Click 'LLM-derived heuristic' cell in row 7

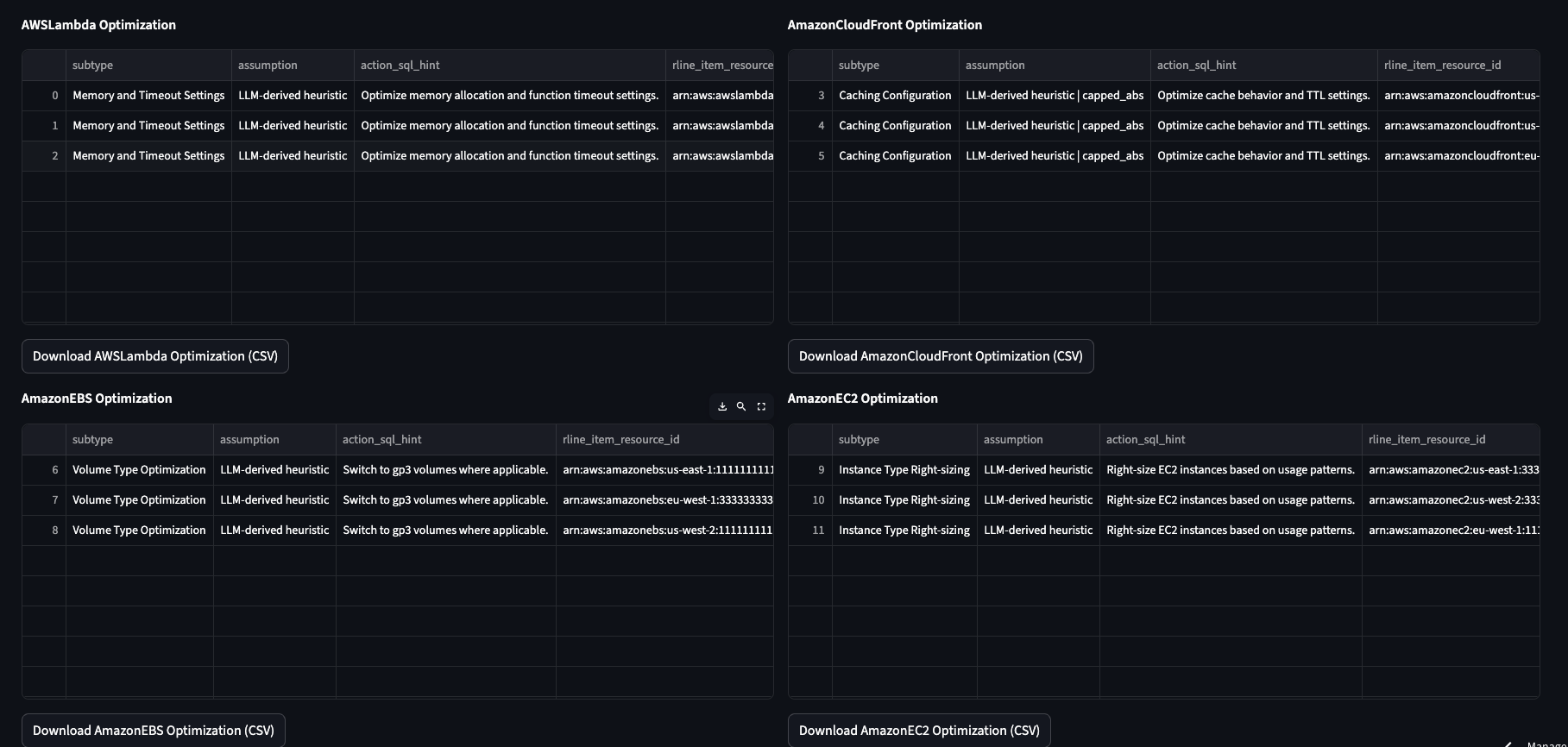tap(274, 500)
